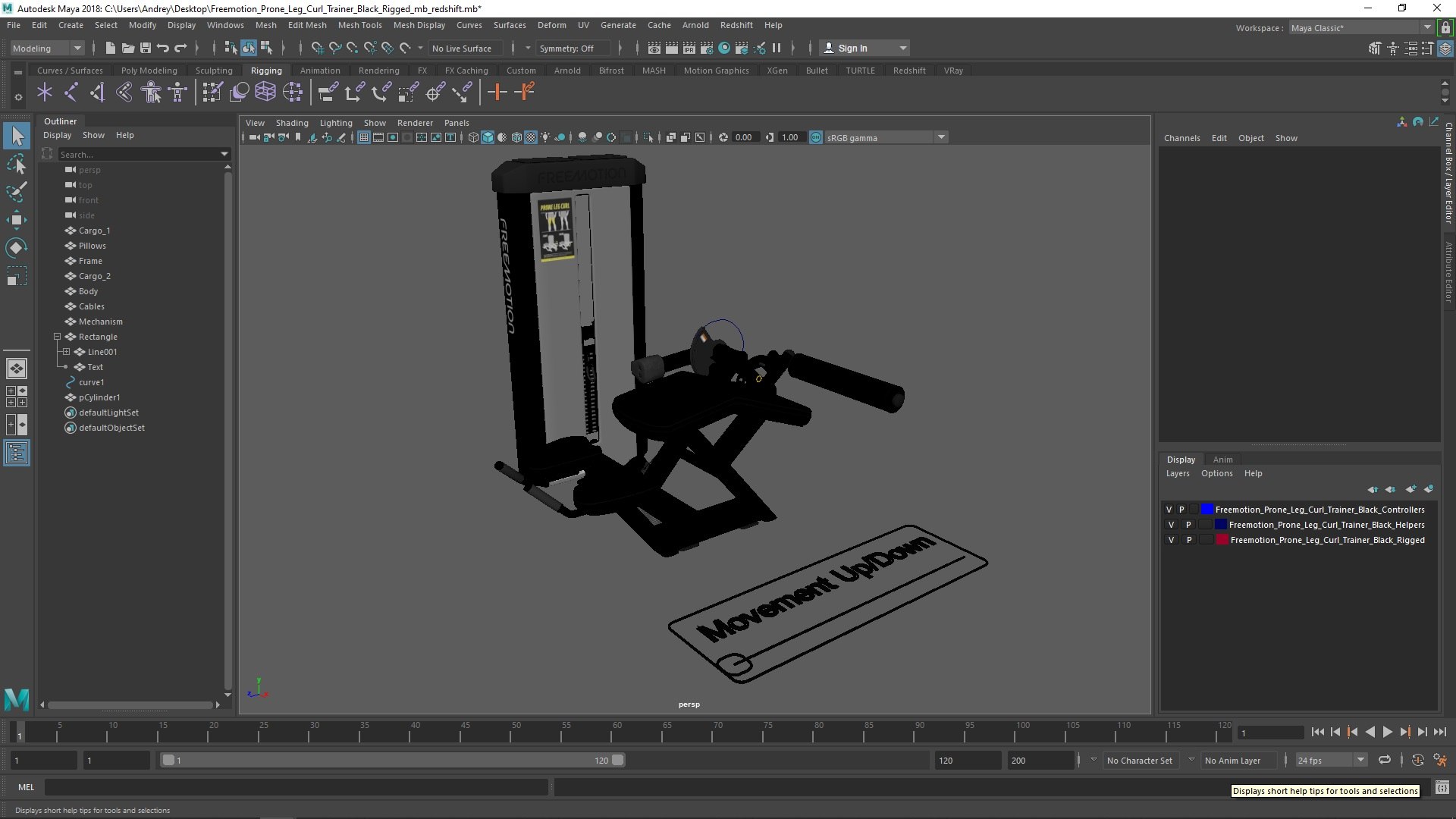Viewport: 1456px width, 819px height.
Task: Switch to the Animation shelf tab
Action: click(x=320, y=71)
